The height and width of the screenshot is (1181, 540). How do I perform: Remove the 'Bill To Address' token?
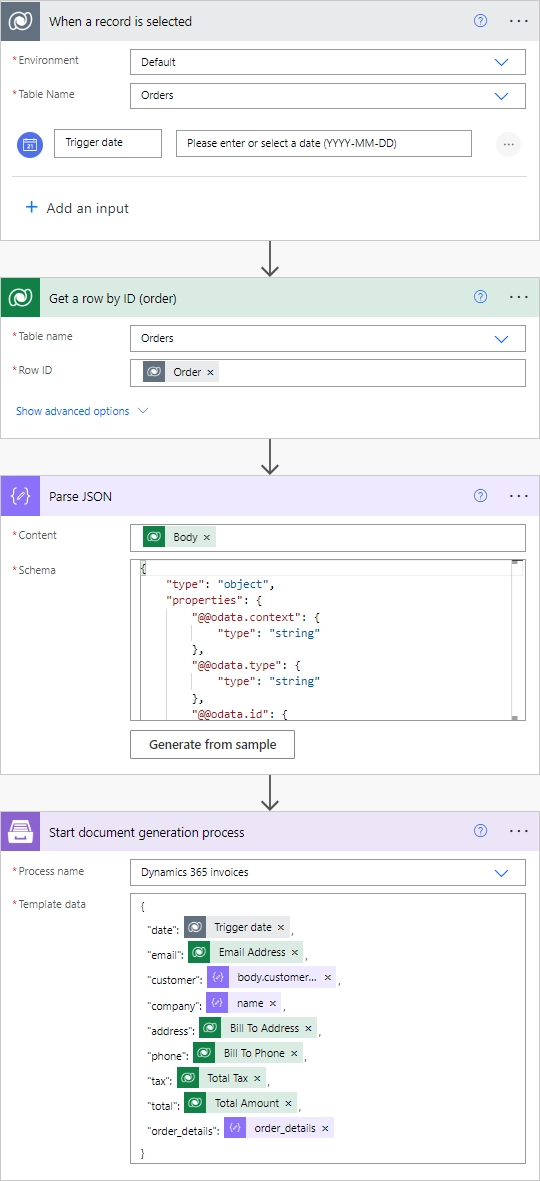point(309,1028)
